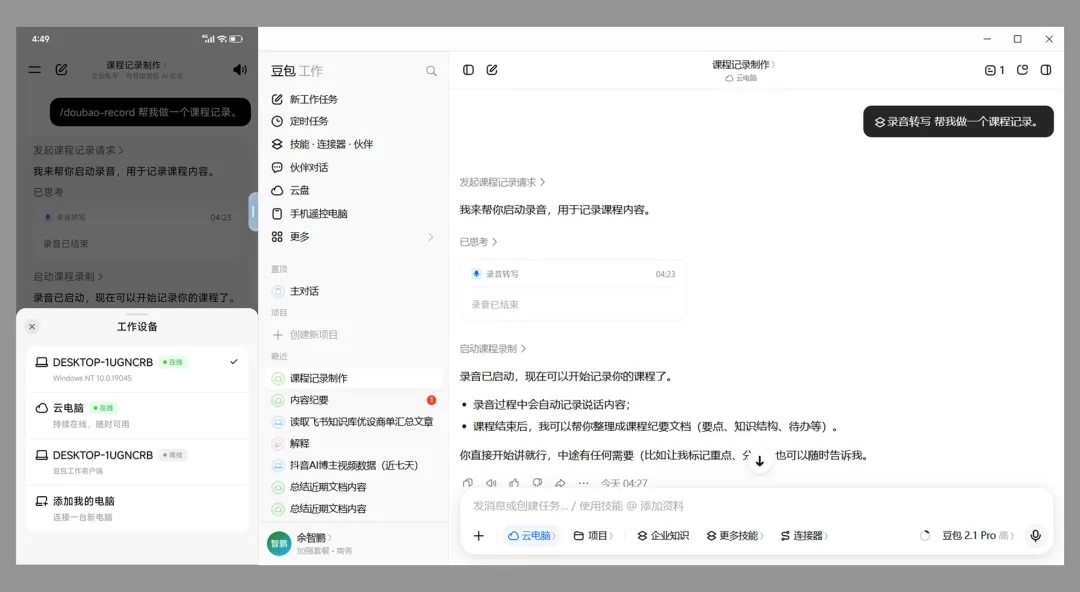Open the task list icon showing 1
The image size is (1080, 592).
click(995, 70)
